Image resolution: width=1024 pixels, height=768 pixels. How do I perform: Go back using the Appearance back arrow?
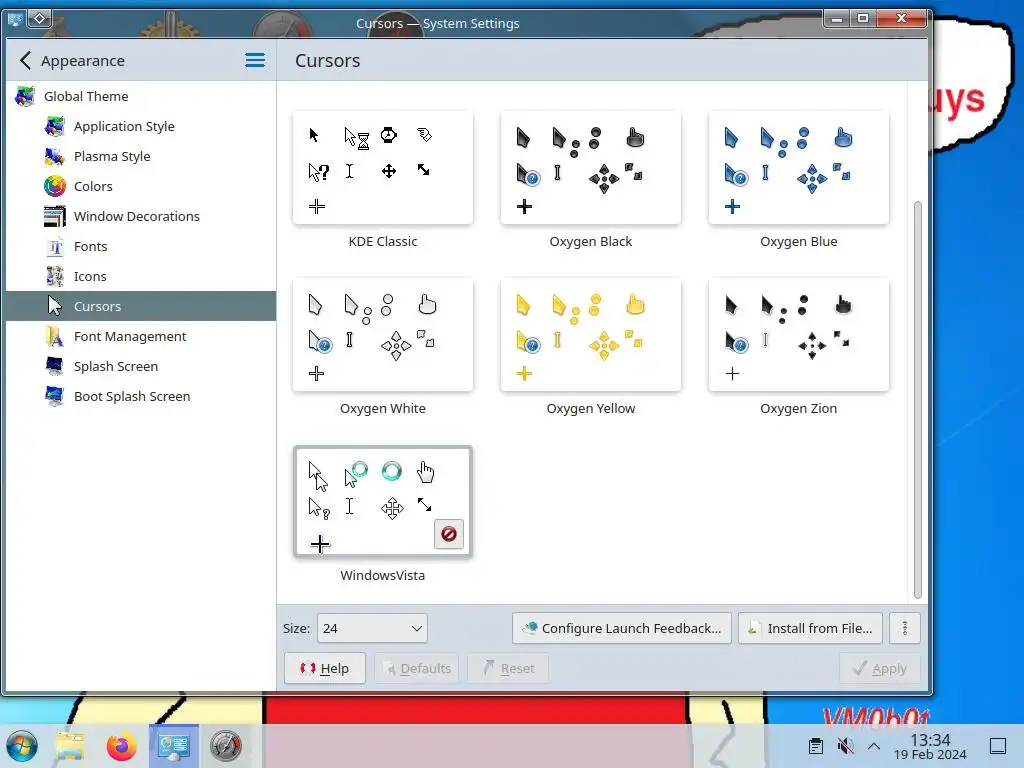click(x=25, y=61)
